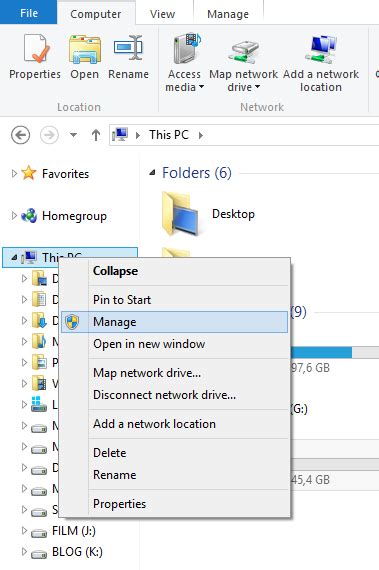Expand the FILM (J:) drive node

24,531
